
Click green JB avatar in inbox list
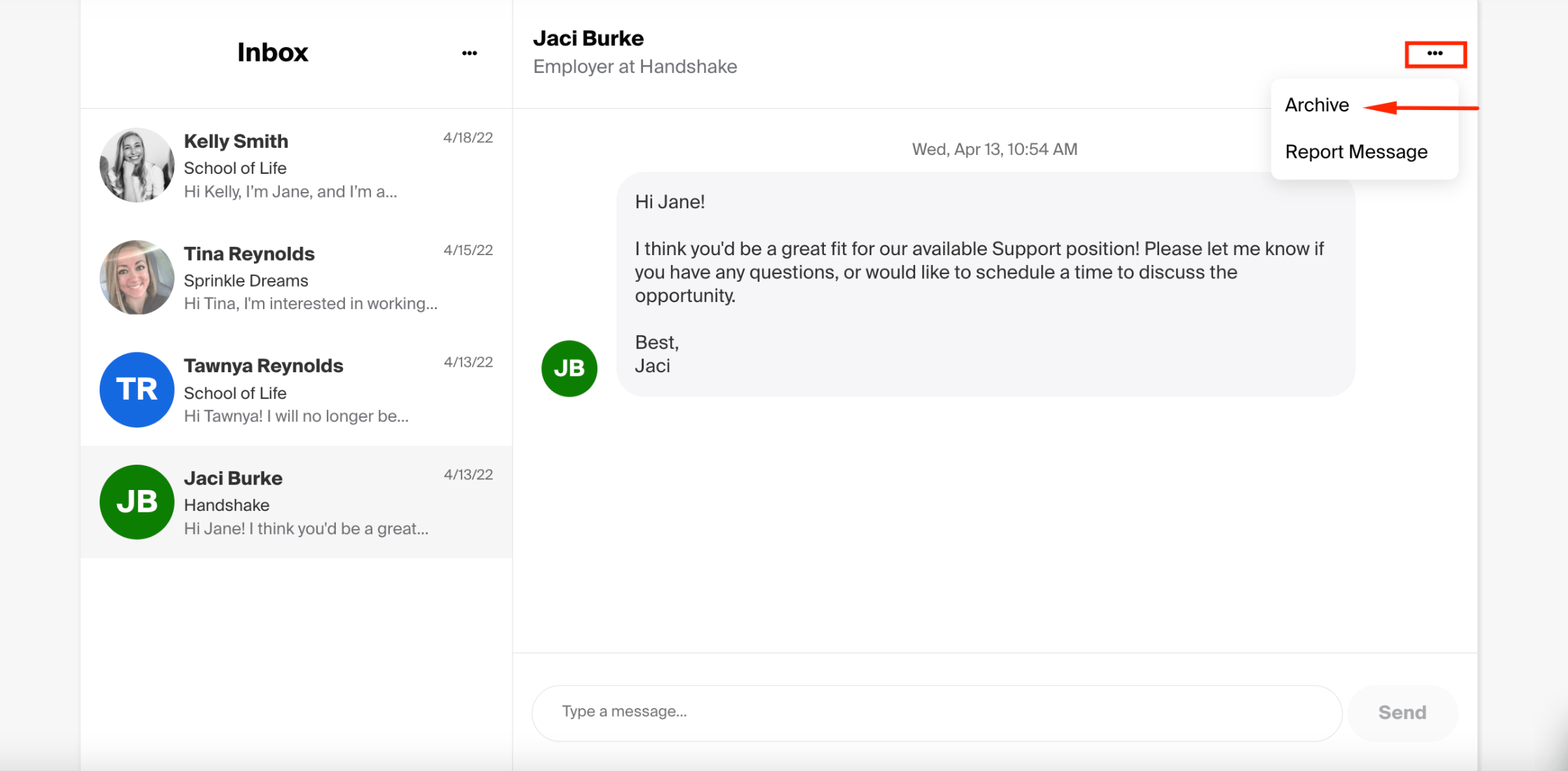pos(137,502)
